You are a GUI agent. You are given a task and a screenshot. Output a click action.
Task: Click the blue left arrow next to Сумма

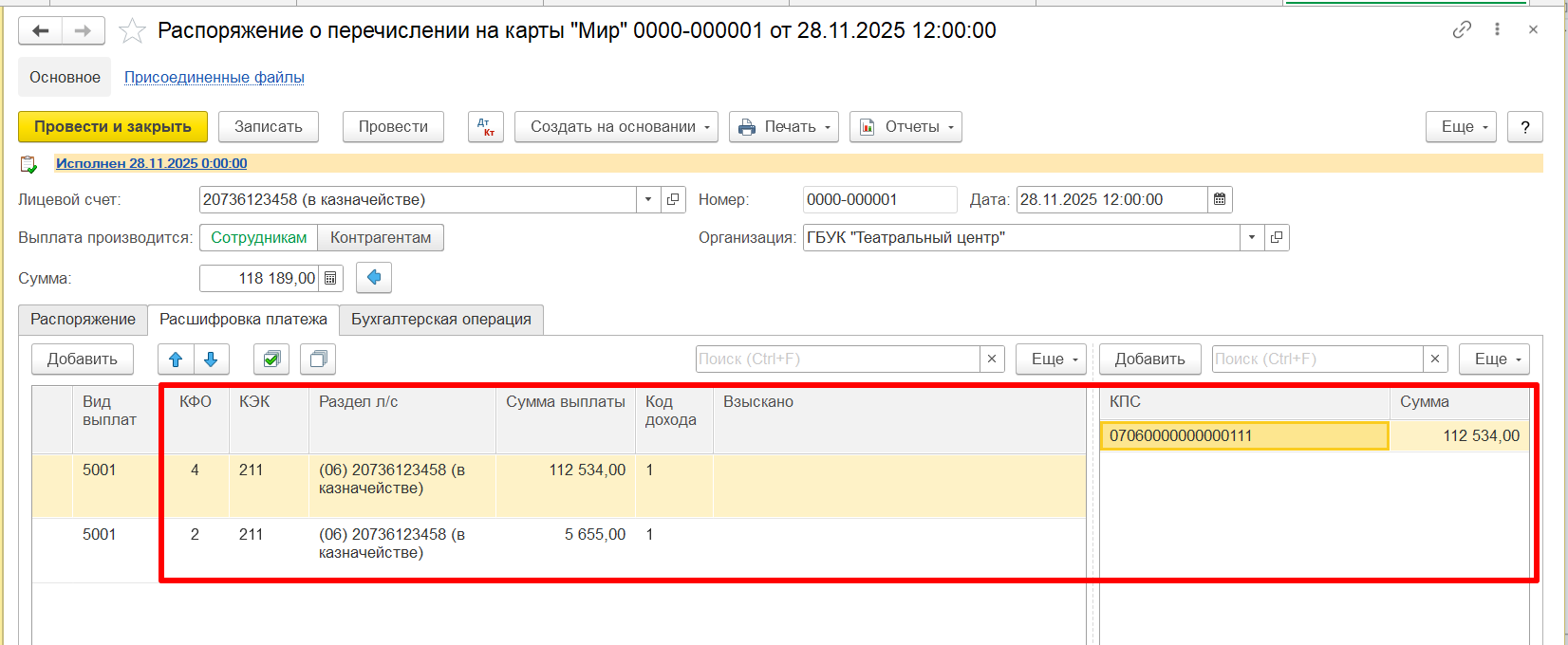[x=374, y=278]
